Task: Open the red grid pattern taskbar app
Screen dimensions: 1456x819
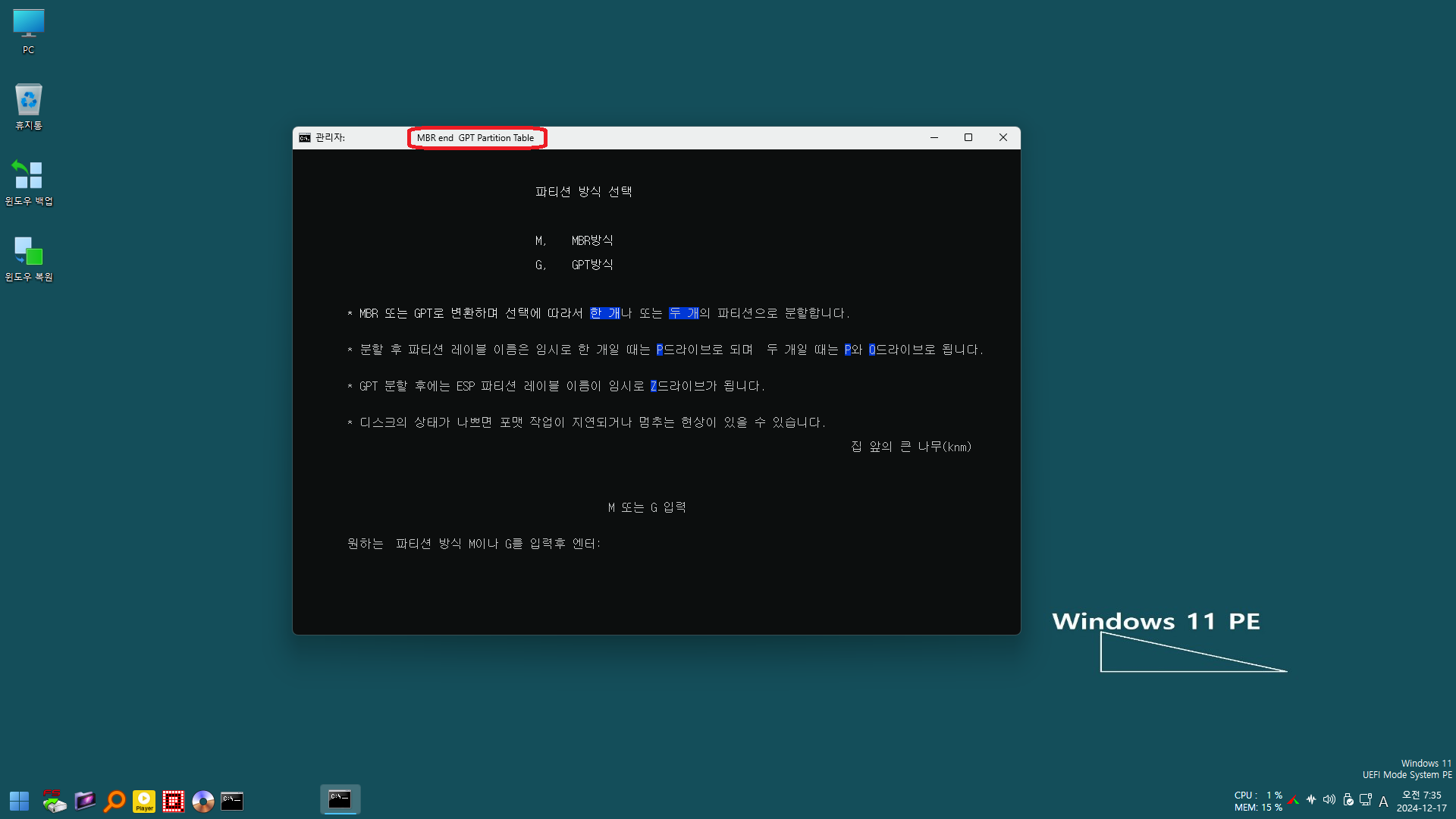Action: pyautogui.click(x=174, y=801)
